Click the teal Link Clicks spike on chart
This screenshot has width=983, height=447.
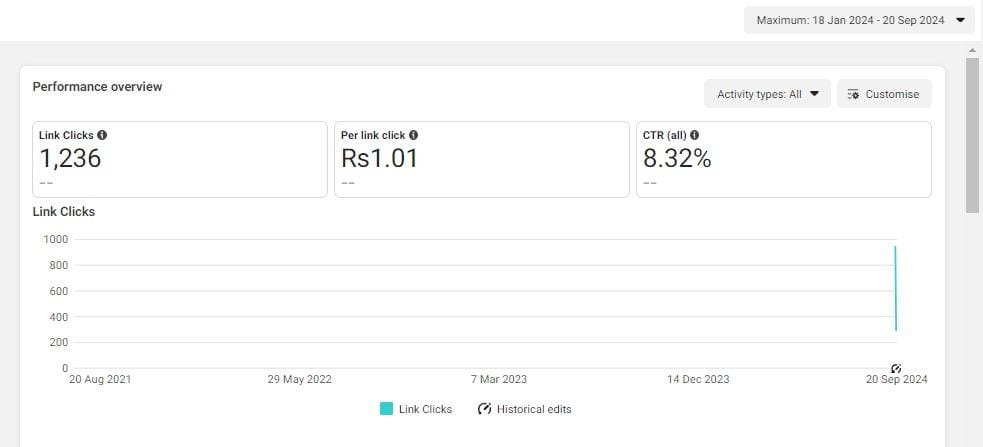[x=895, y=288]
